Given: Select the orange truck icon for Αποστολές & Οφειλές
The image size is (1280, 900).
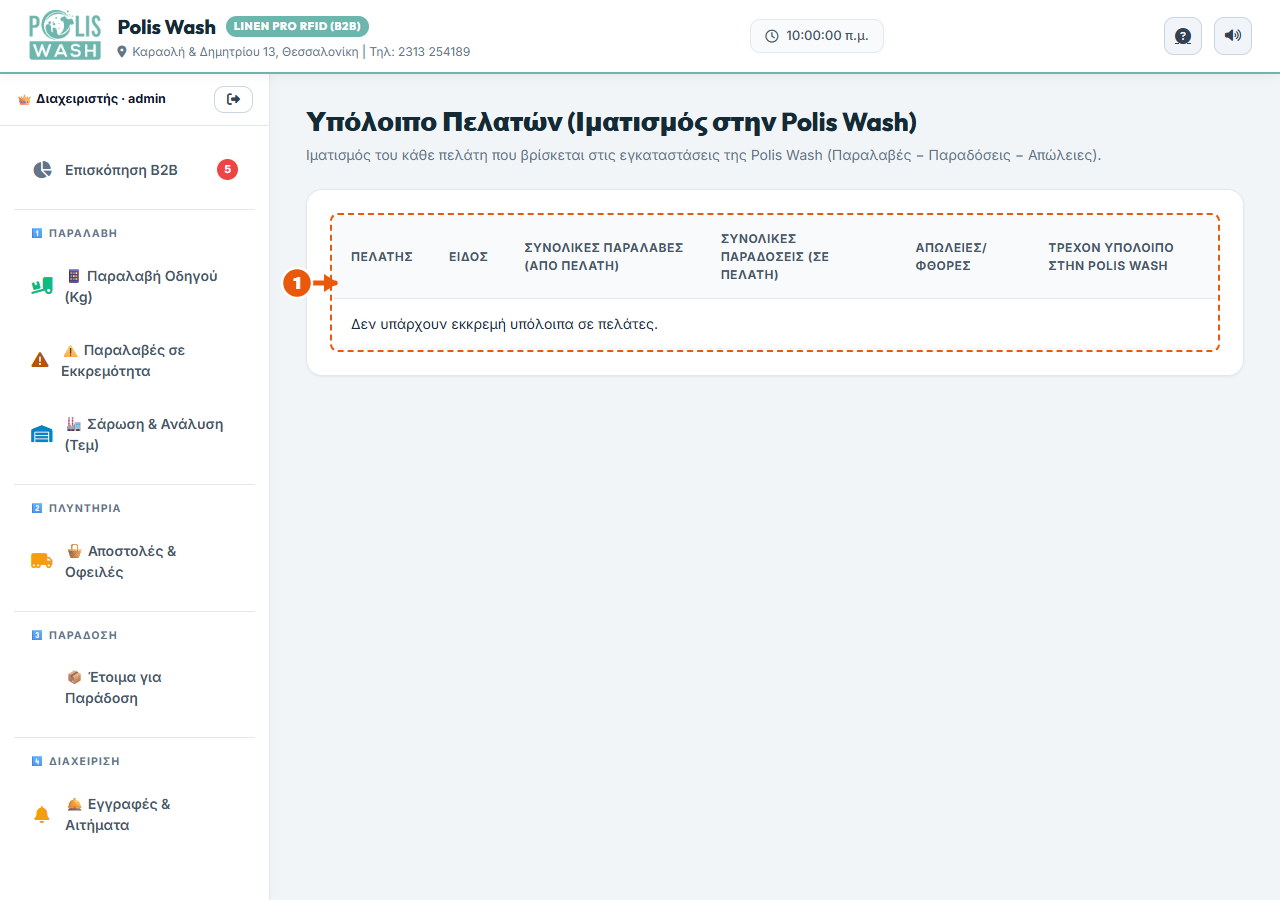Looking at the screenshot, I should click(x=41, y=561).
